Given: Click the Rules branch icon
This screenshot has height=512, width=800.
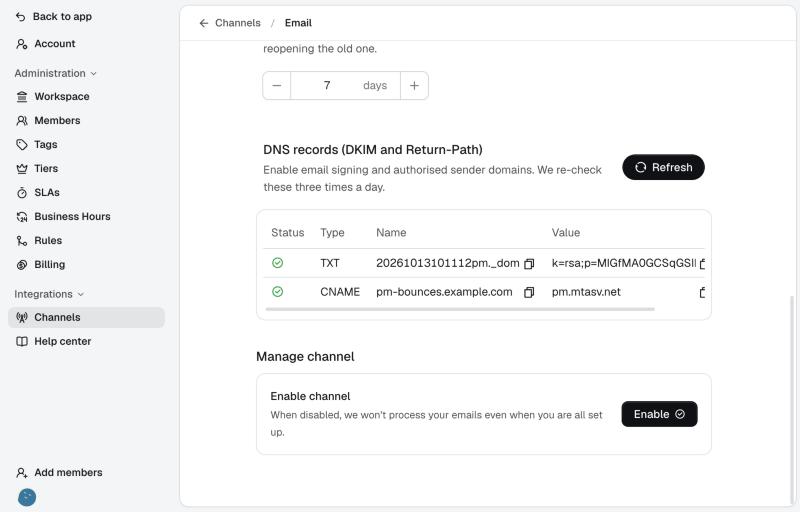Looking at the screenshot, I should 22,240.
